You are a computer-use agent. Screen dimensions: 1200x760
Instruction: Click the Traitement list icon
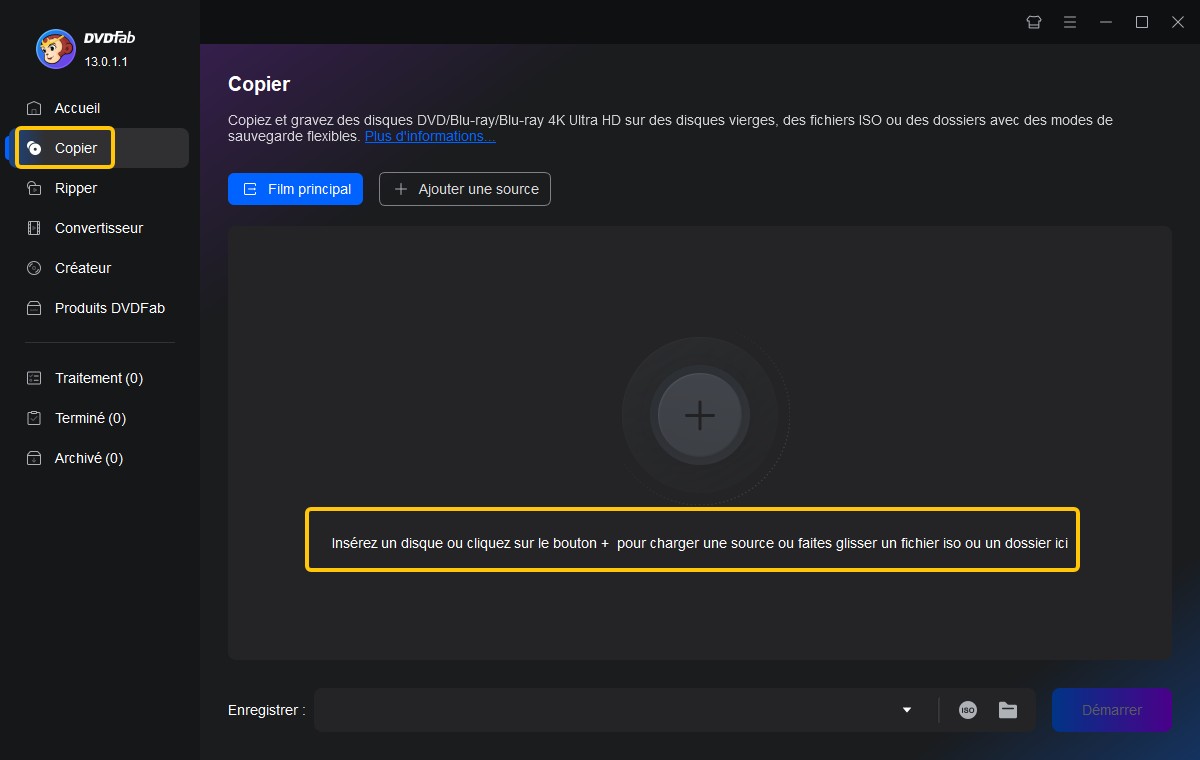(35, 378)
